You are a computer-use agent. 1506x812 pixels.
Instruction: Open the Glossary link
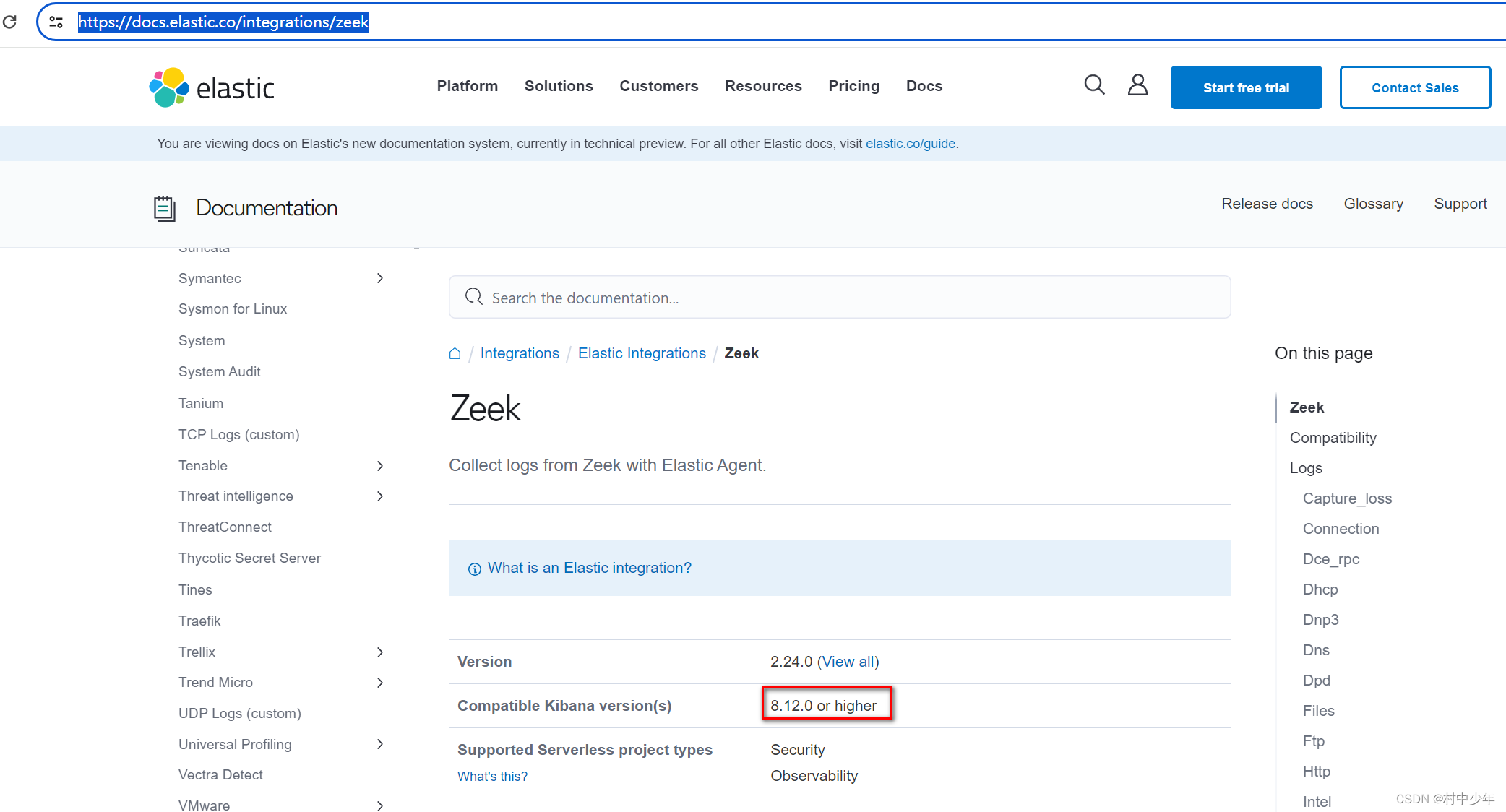pyautogui.click(x=1373, y=204)
